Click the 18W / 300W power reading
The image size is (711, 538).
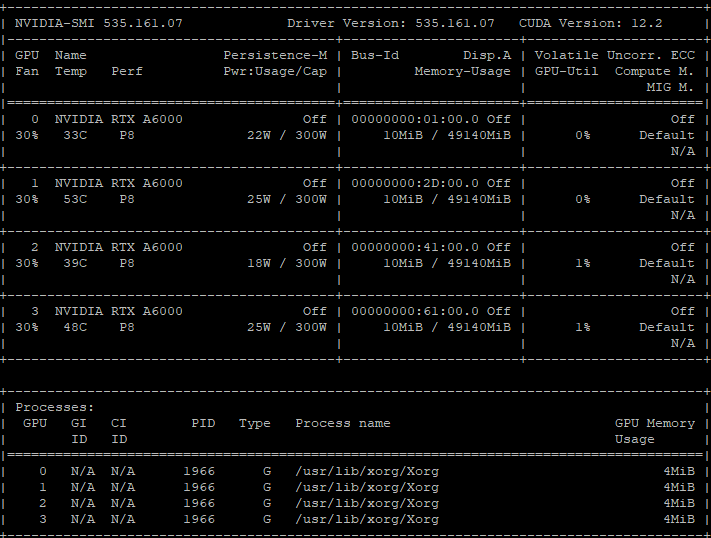[287, 263]
